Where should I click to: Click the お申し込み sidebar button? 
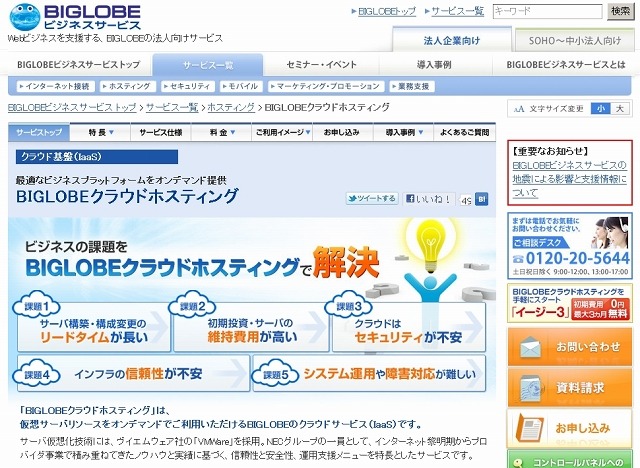pos(570,428)
